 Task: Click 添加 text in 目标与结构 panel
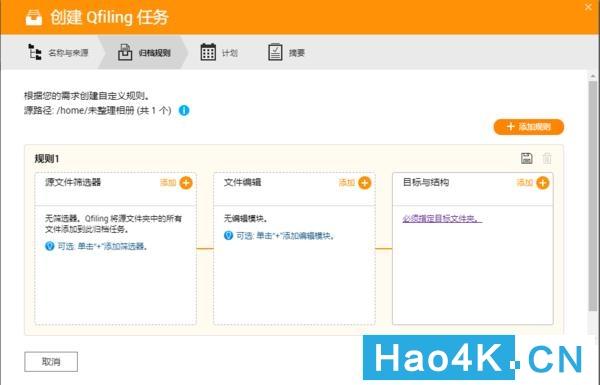click(x=525, y=183)
